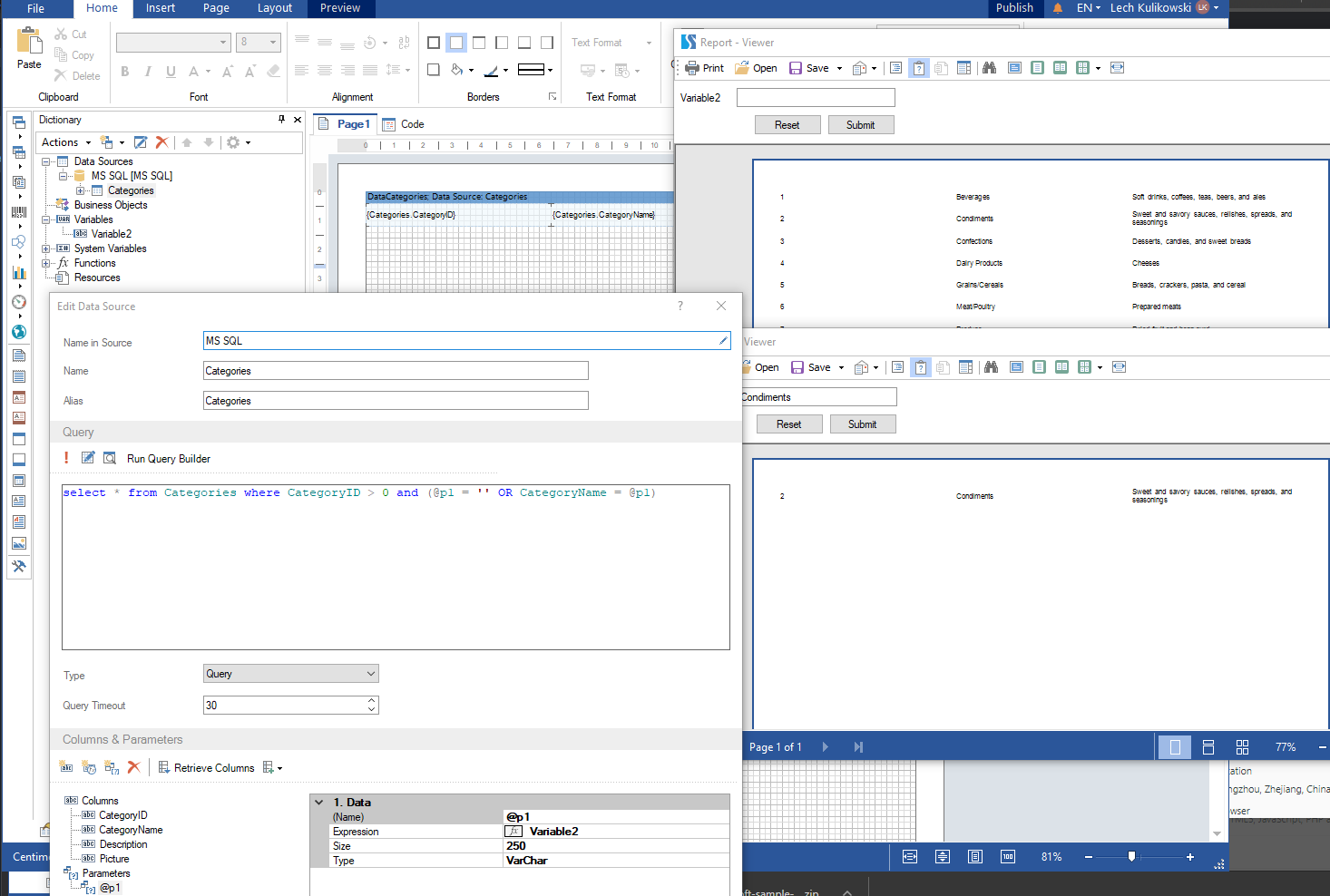This screenshot has width=1330, height=896.
Task: Click the red exclamation Execute query icon
Action: click(x=66, y=458)
